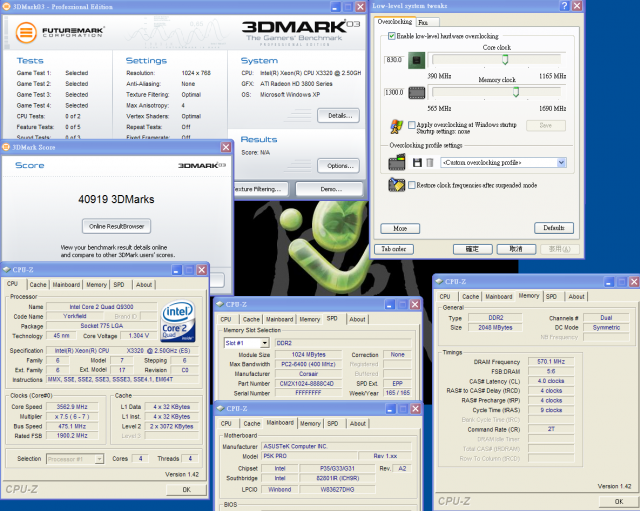Click the Windows startup flag icon
The image size is (640, 511).
[396, 127]
